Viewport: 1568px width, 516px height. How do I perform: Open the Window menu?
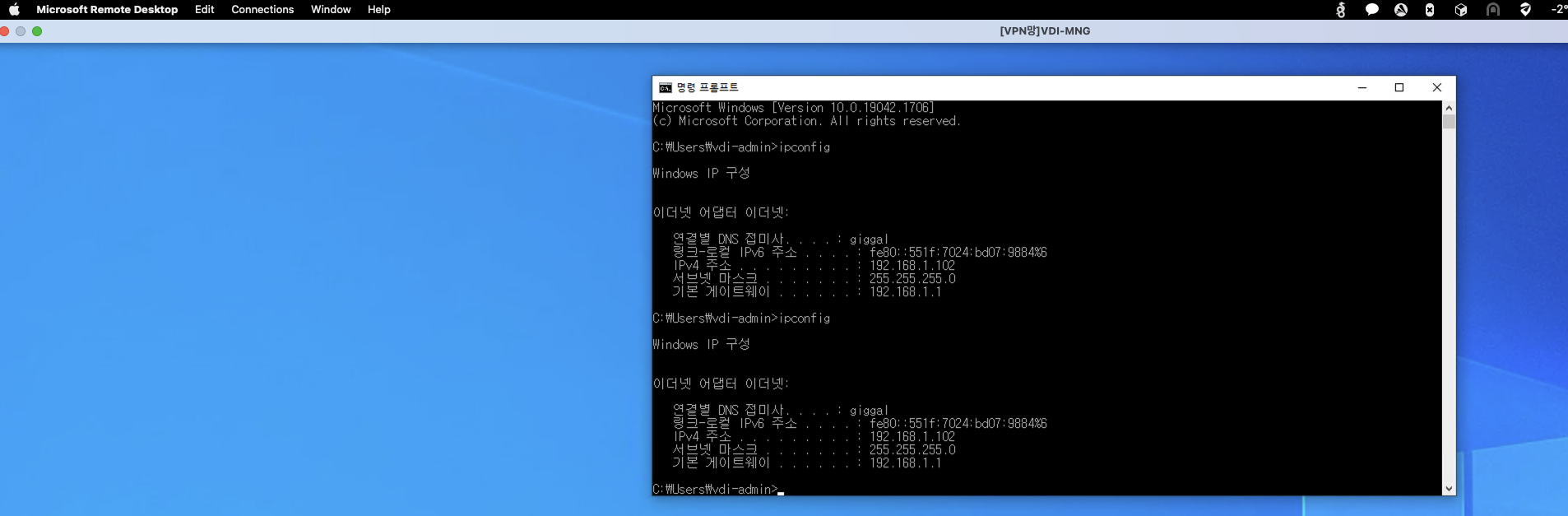(x=331, y=10)
